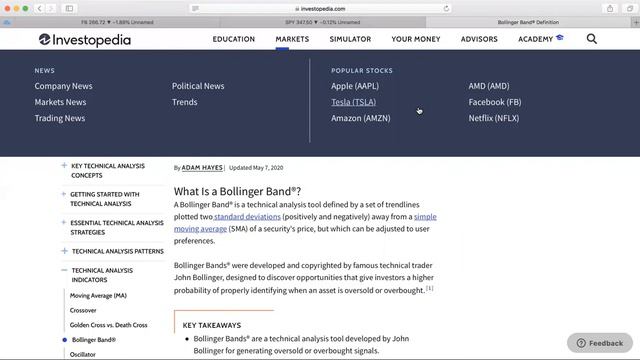Image resolution: width=640 pixels, height=360 pixels.
Task: Open author Adam Hayes link
Action: click(x=202, y=168)
